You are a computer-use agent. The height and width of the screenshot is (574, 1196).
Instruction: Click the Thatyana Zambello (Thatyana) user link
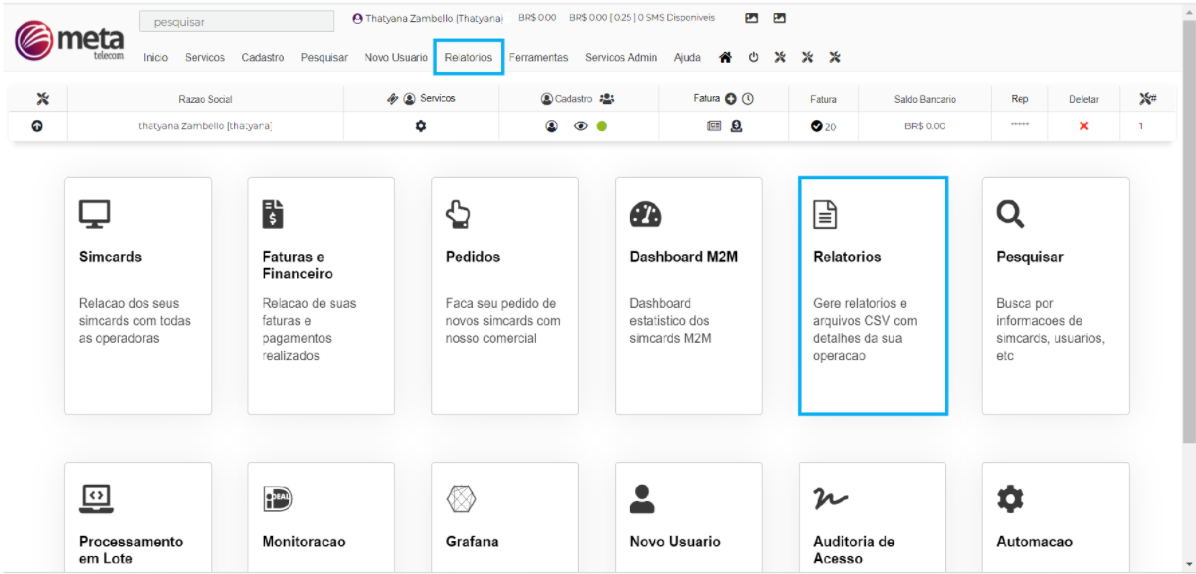pyautogui.click(x=433, y=18)
